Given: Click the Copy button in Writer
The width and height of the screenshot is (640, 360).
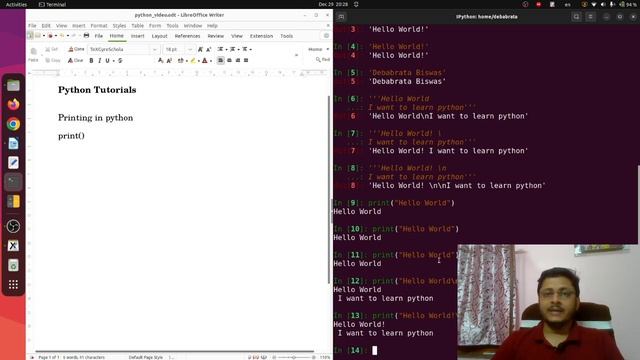Looking at the screenshot, I should 53,60.
